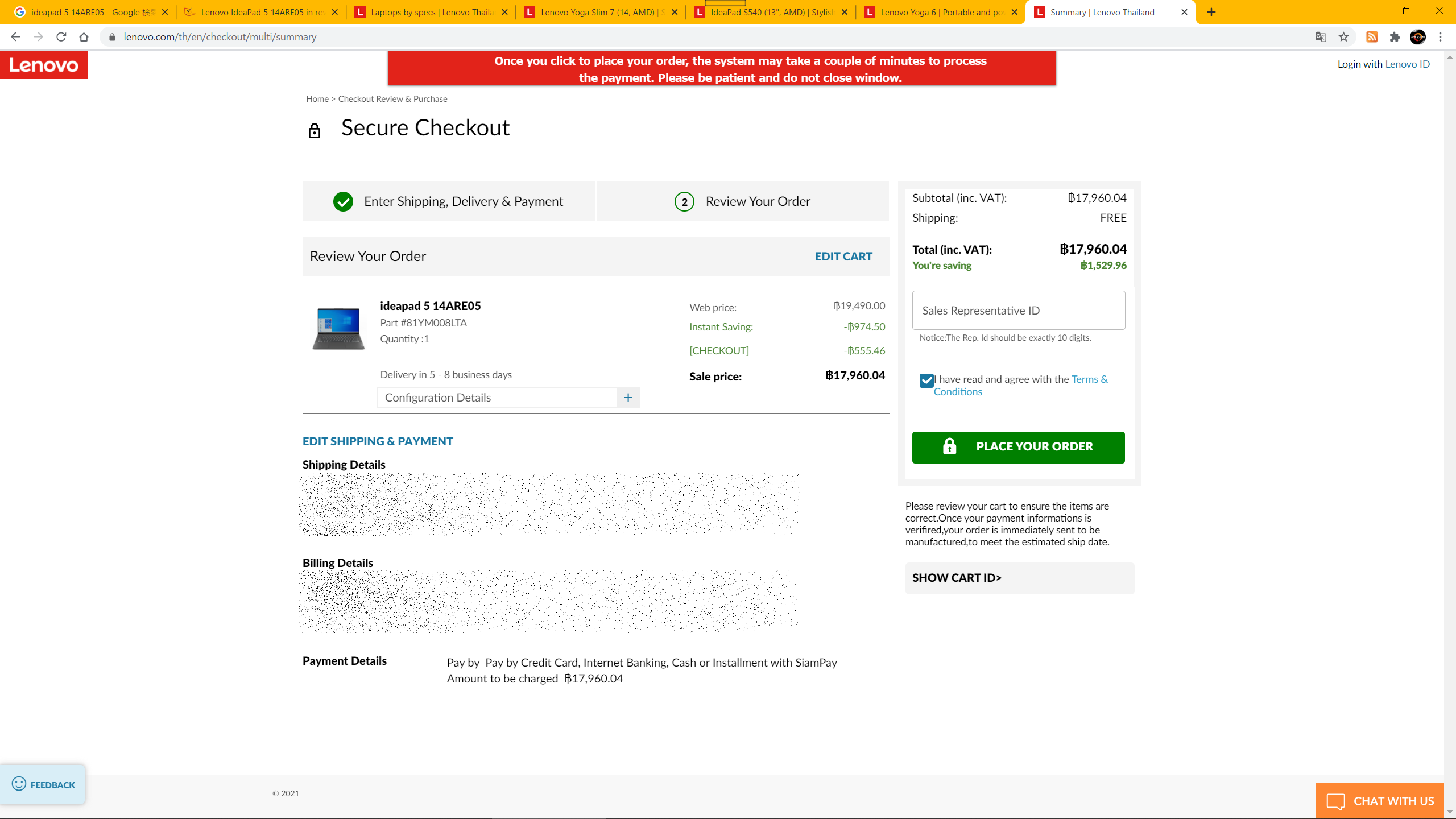Click the You're saving ฿1,529.96 amount
The height and width of the screenshot is (819, 1456).
pos(1103,266)
